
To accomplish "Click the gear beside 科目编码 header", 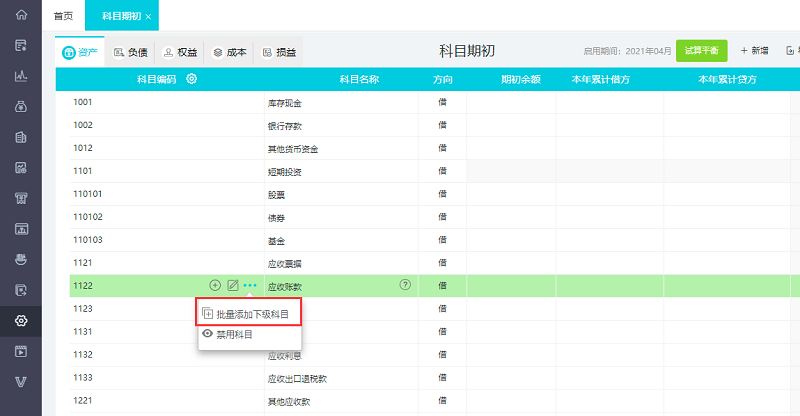I will click(x=191, y=79).
